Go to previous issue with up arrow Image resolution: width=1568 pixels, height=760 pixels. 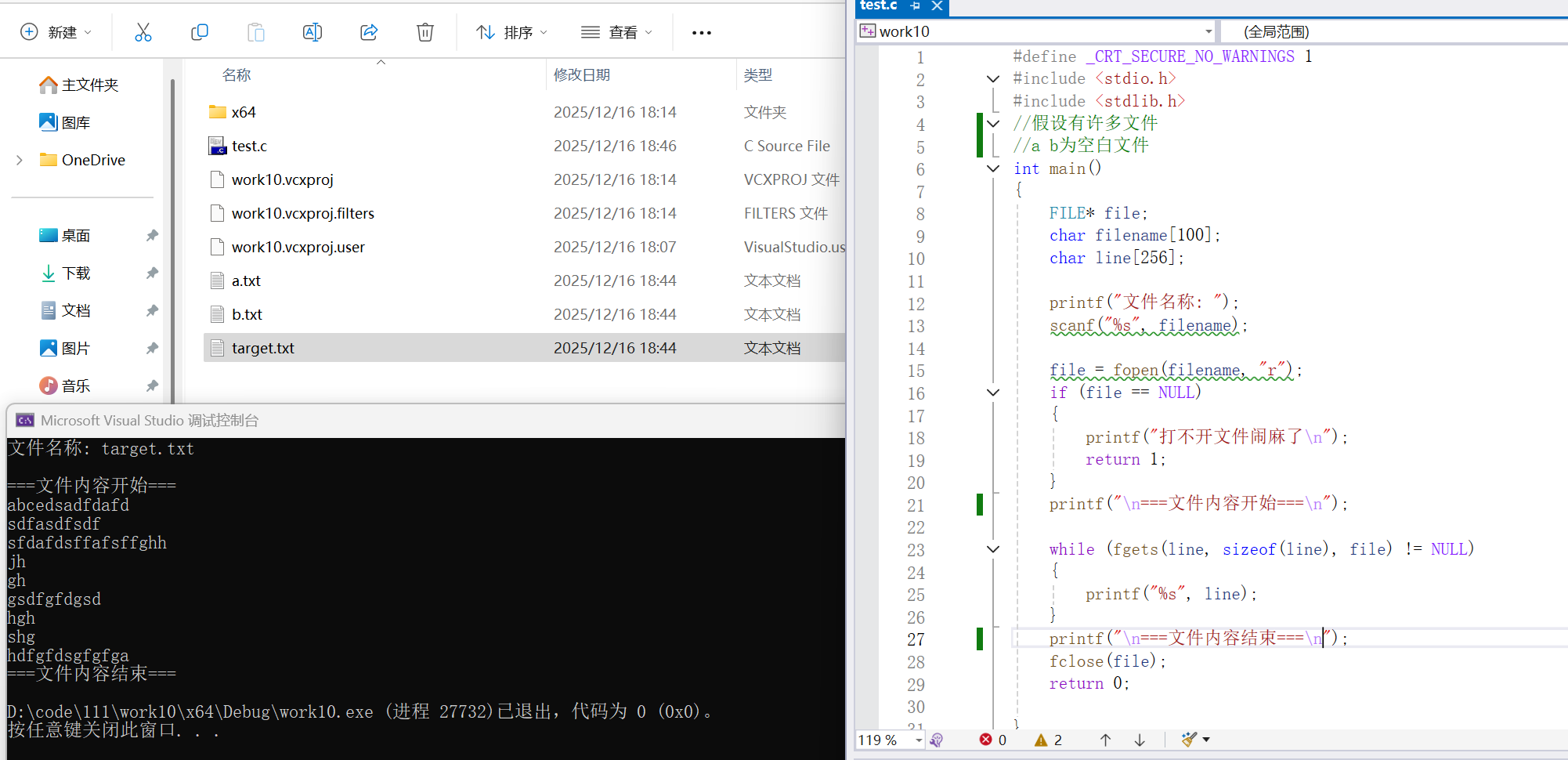[1105, 740]
